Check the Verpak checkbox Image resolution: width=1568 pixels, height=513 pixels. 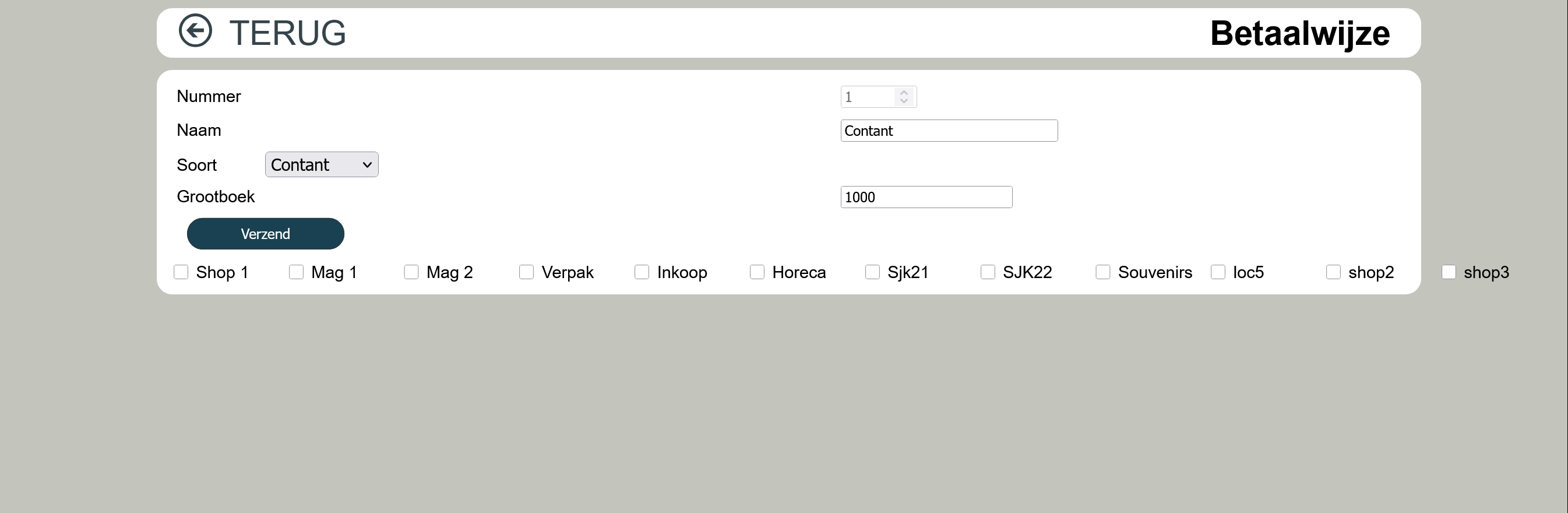tap(527, 272)
